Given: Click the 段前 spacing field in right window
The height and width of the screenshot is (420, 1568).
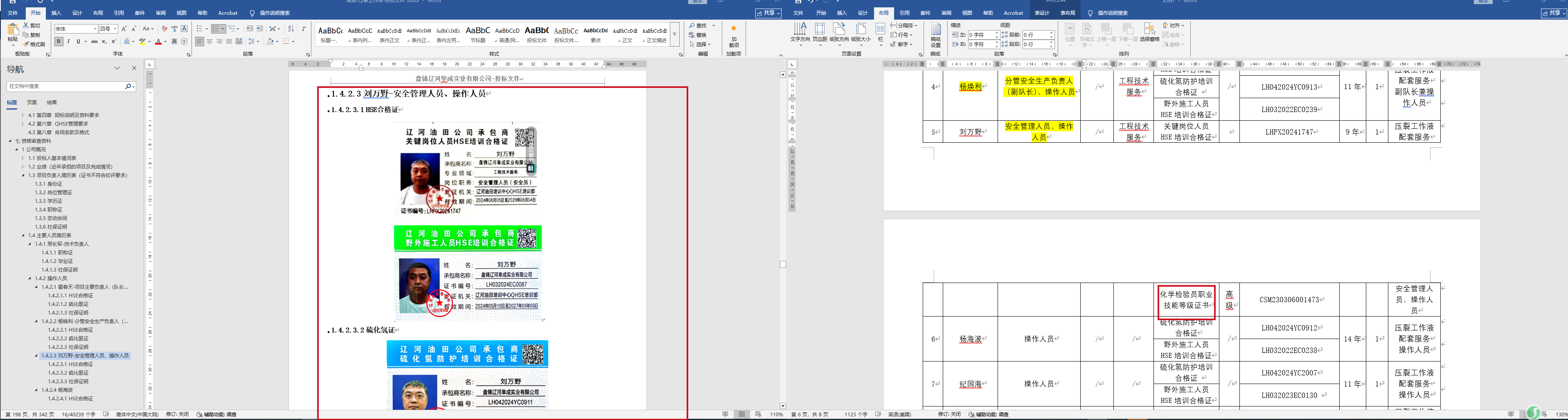Looking at the screenshot, I should (x=1038, y=35).
